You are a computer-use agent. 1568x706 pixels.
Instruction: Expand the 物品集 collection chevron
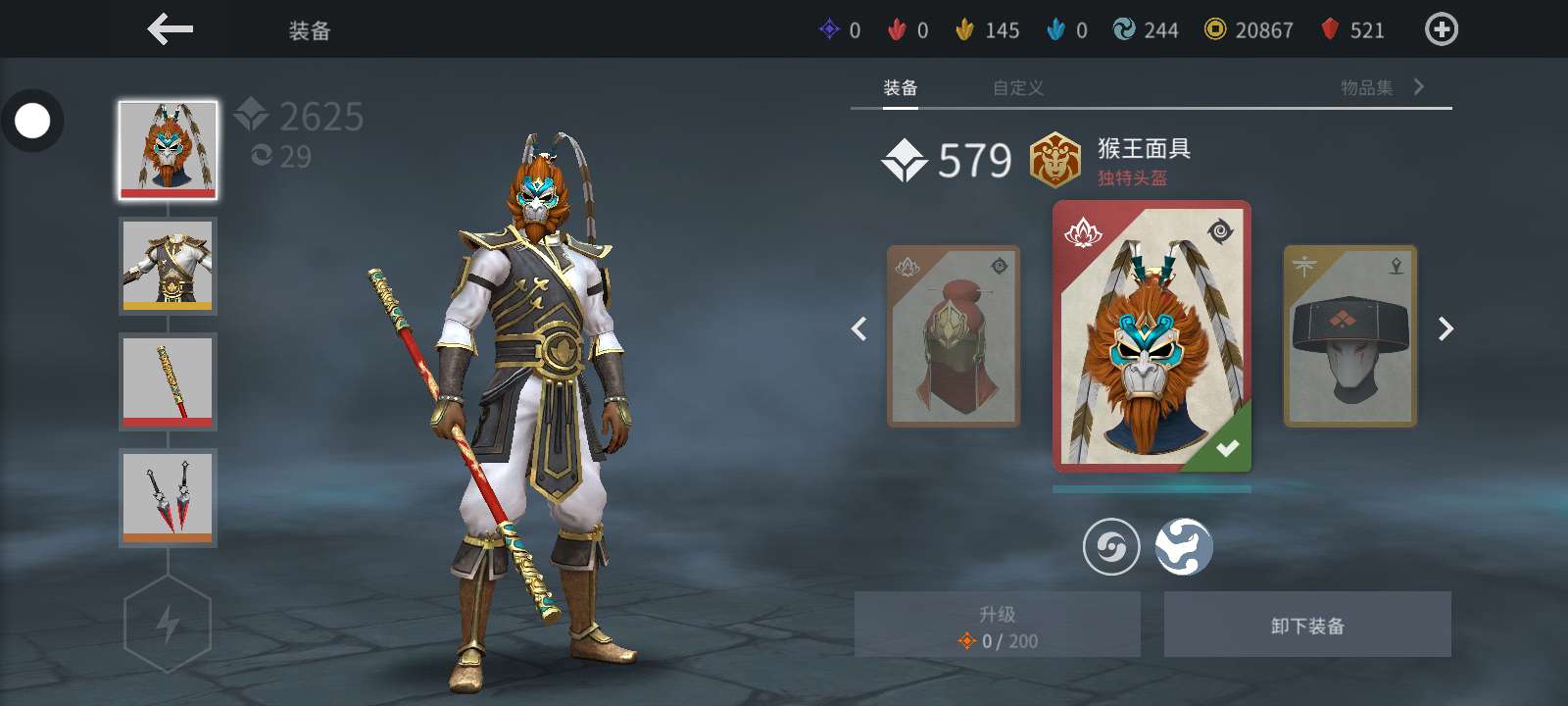[x=1419, y=87]
